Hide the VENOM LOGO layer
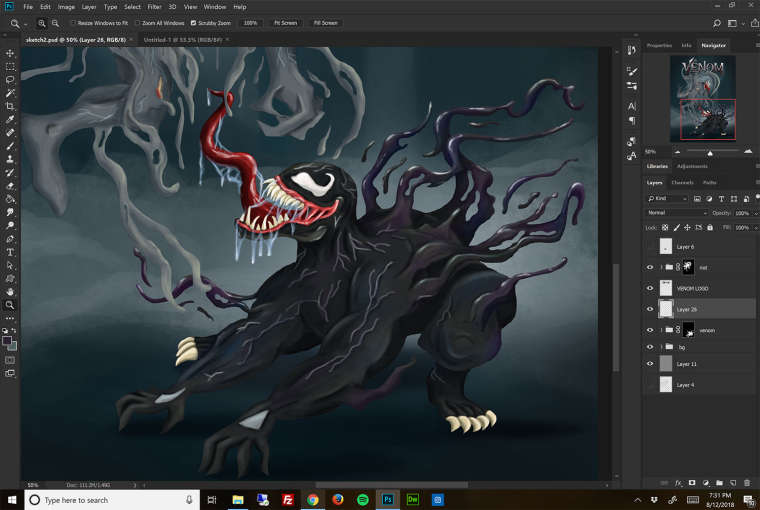Screen dimensions: 760x510 coord(650,288)
